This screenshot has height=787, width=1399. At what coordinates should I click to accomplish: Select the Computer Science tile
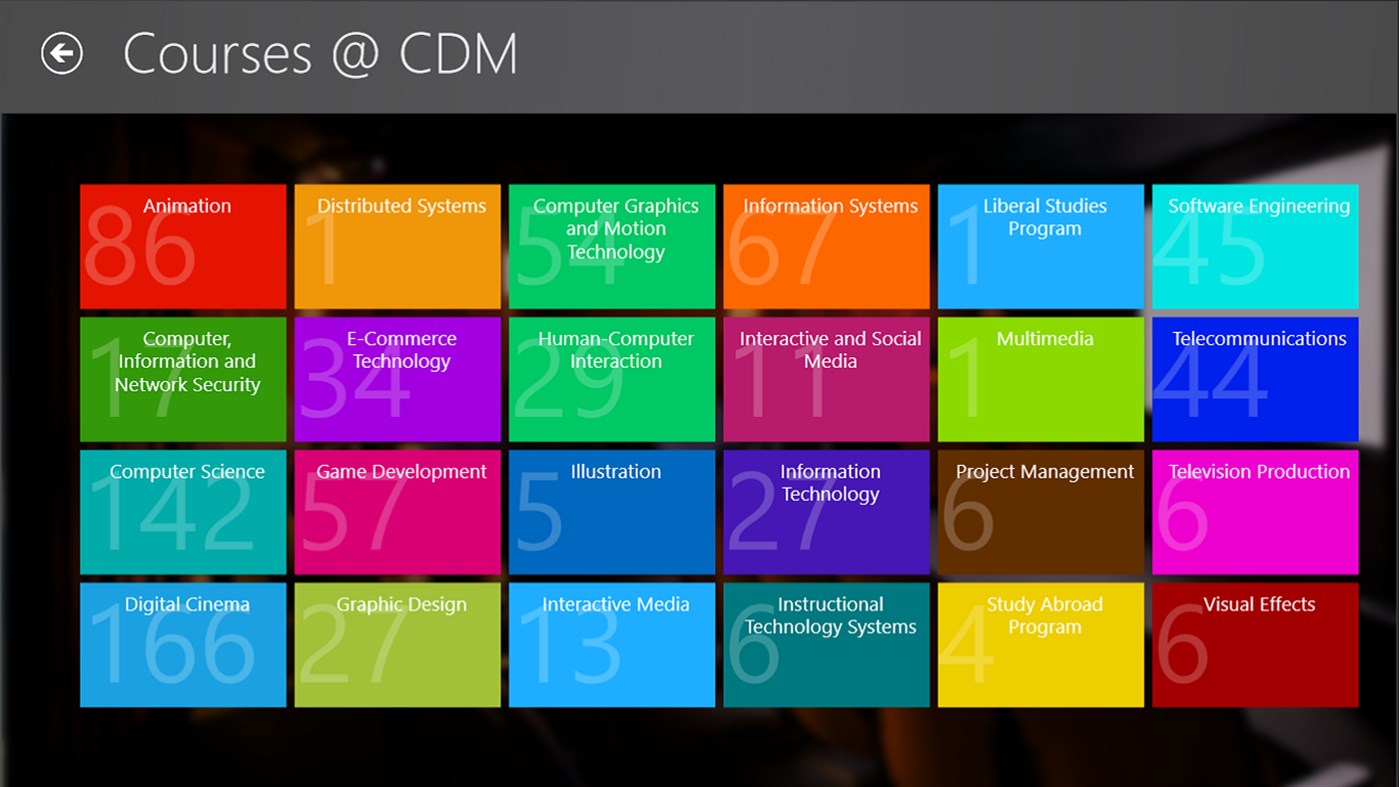[182, 512]
